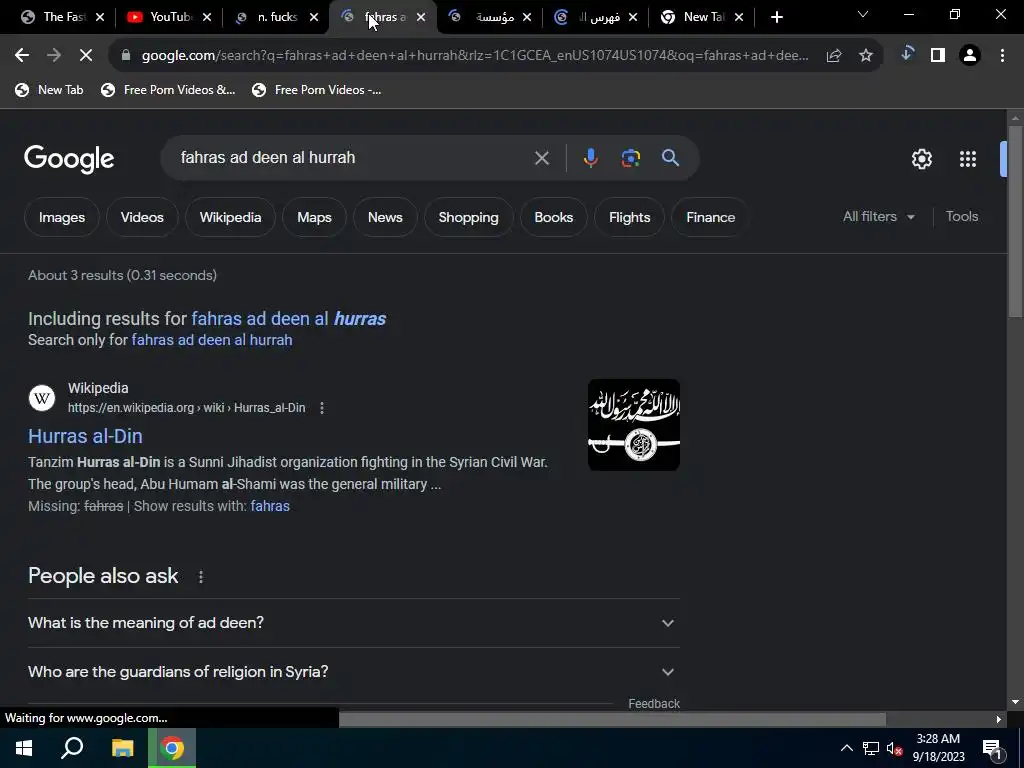Click the vertical scrollbar down arrow

[x=1015, y=702]
